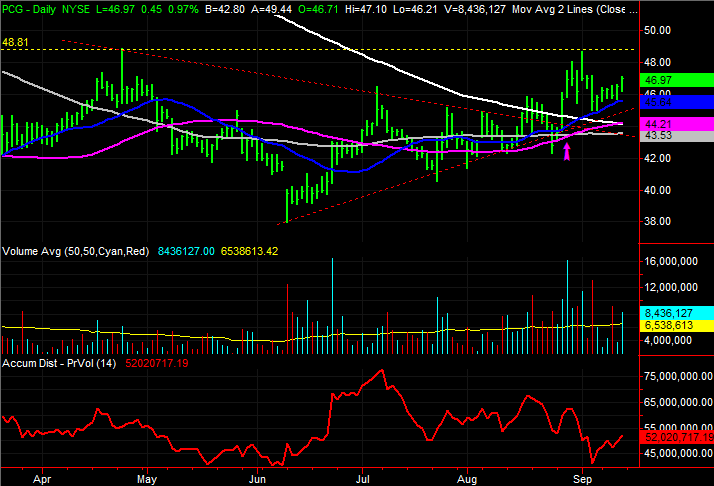Viewport: 714px width, 486px height.
Task: Click the 4,000,000 volume axis label
Action: click(668, 340)
